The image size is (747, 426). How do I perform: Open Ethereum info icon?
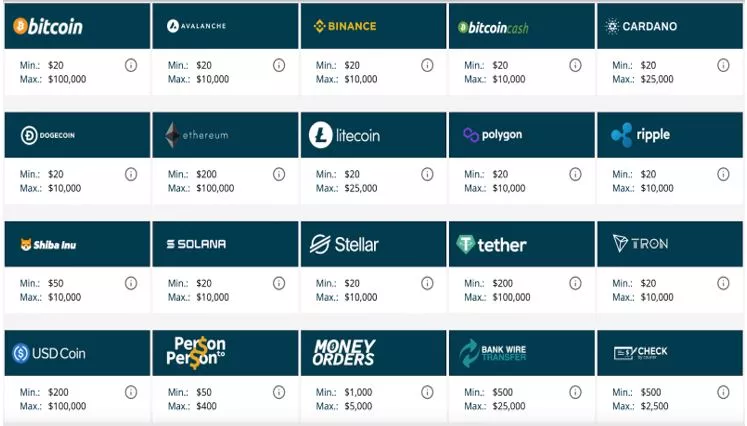[x=279, y=174]
